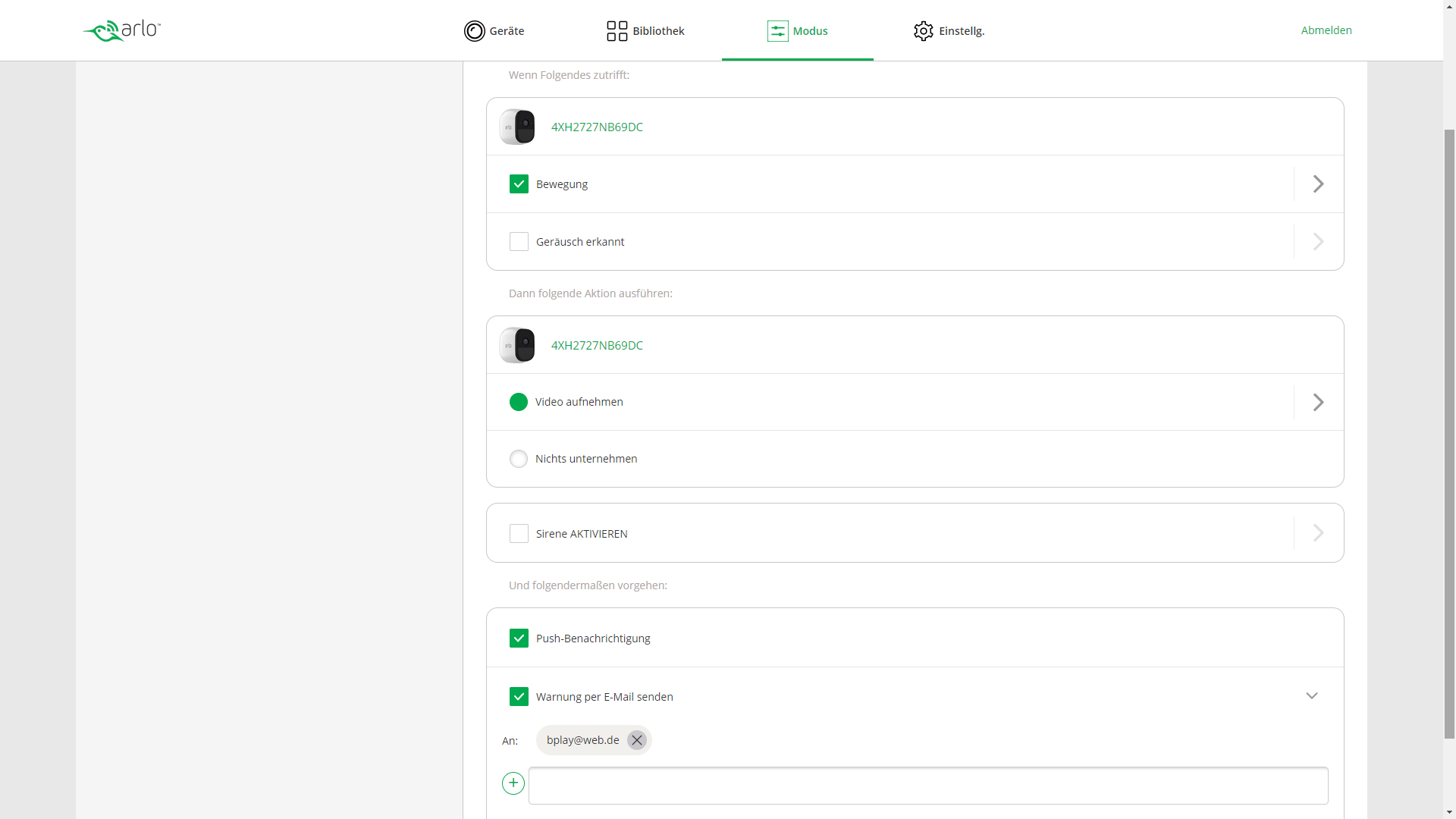This screenshot has height=819, width=1456.
Task: Enable Geräusch erkannt checkbox
Action: 519,242
